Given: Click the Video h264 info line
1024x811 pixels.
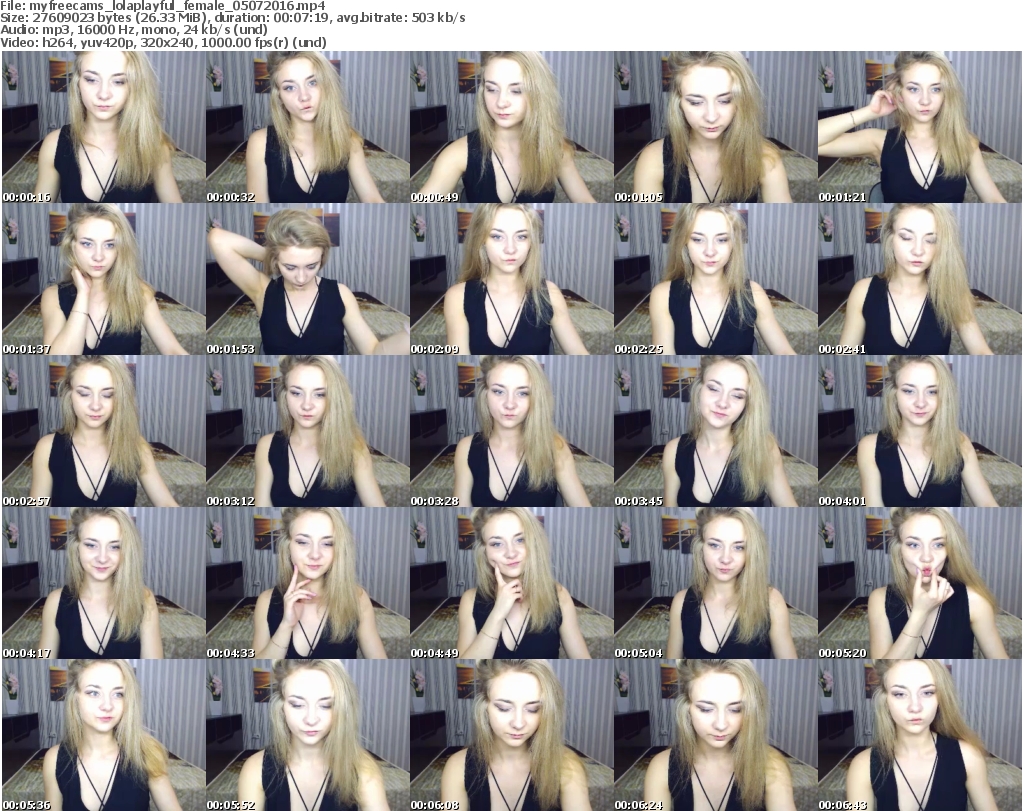Looking at the screenshot, I should (163, 42).
